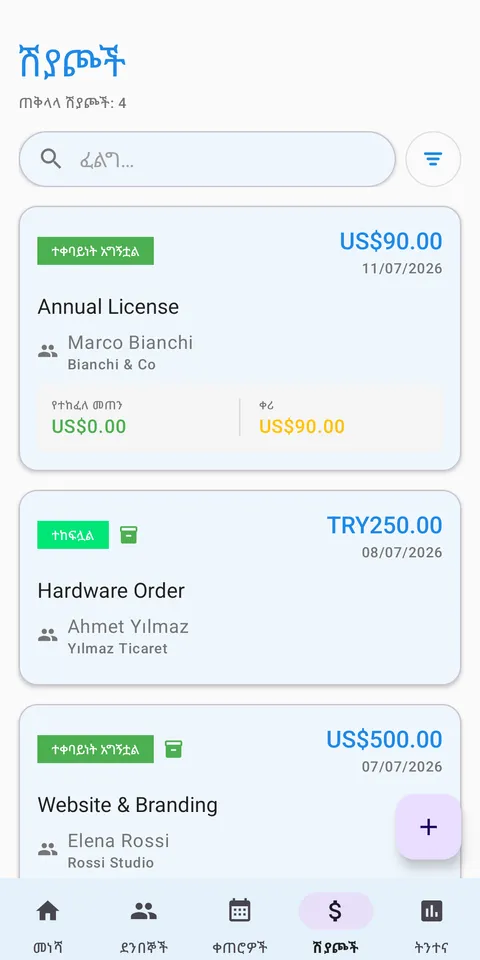Open the Hardware Order sale card

pos(240,587)
